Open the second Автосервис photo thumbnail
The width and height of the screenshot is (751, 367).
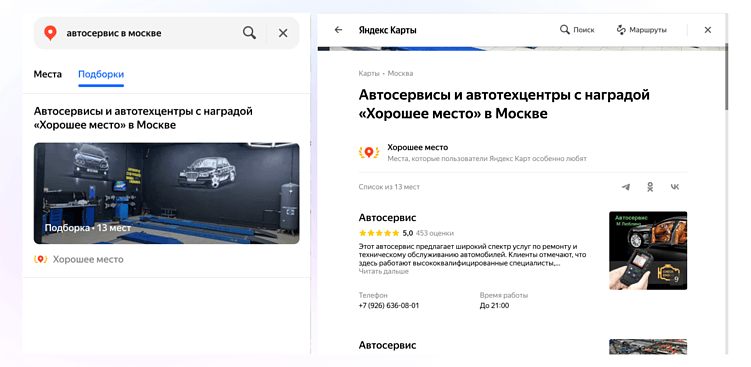pyautogui.click(x=648, y=347)
